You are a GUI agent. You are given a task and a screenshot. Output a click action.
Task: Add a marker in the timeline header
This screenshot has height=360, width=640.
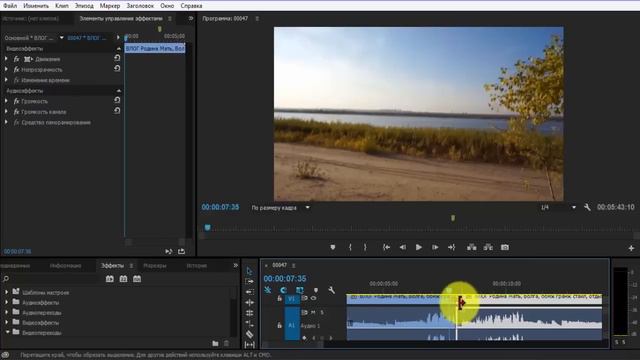[x=316, y=290]
